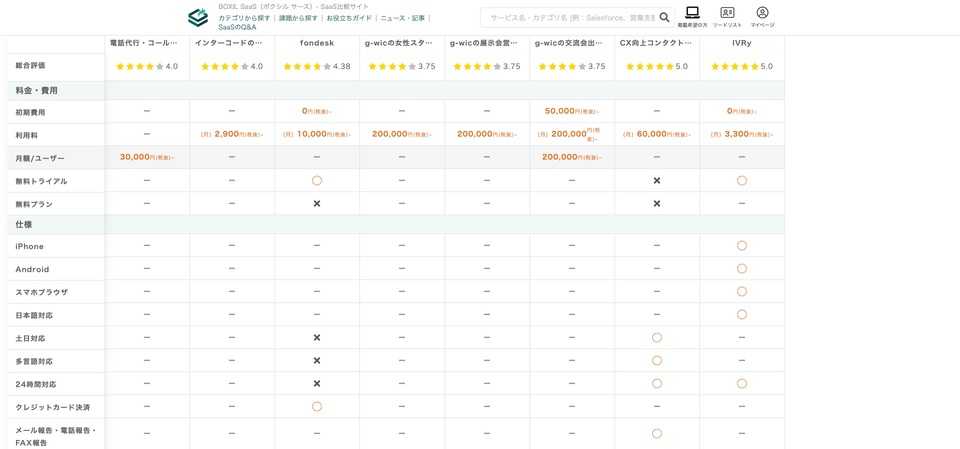Open the CX向上コンタクト… column header
960x449 pixels.
pyautogui.click(x=656, y=43)
